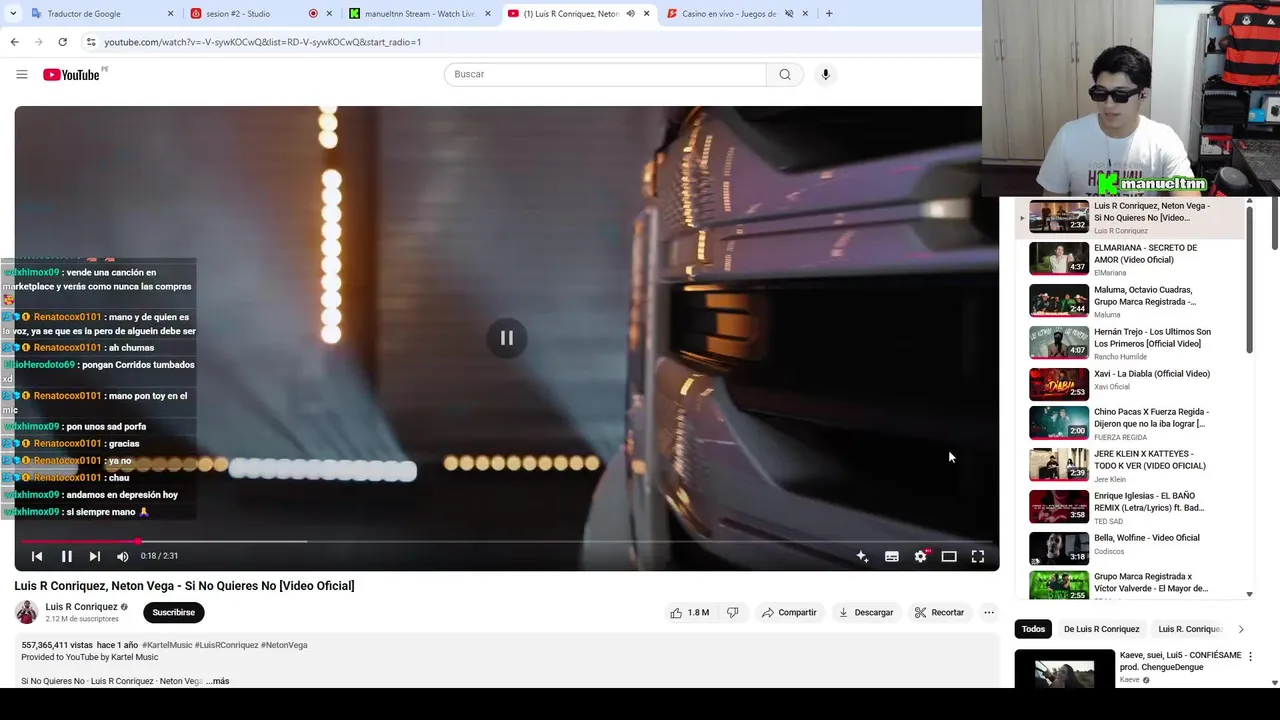
Task: Open more actions three-dot menu
Action: click(x=989, y=612)
